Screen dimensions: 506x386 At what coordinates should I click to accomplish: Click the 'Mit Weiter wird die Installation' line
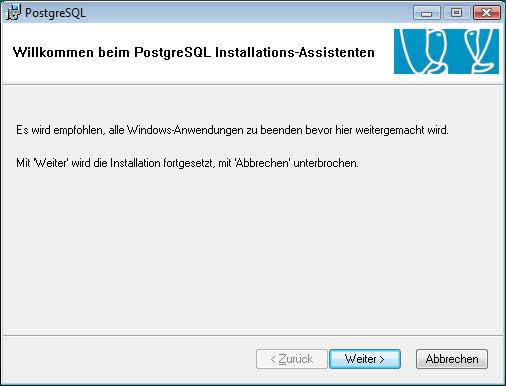187,163
